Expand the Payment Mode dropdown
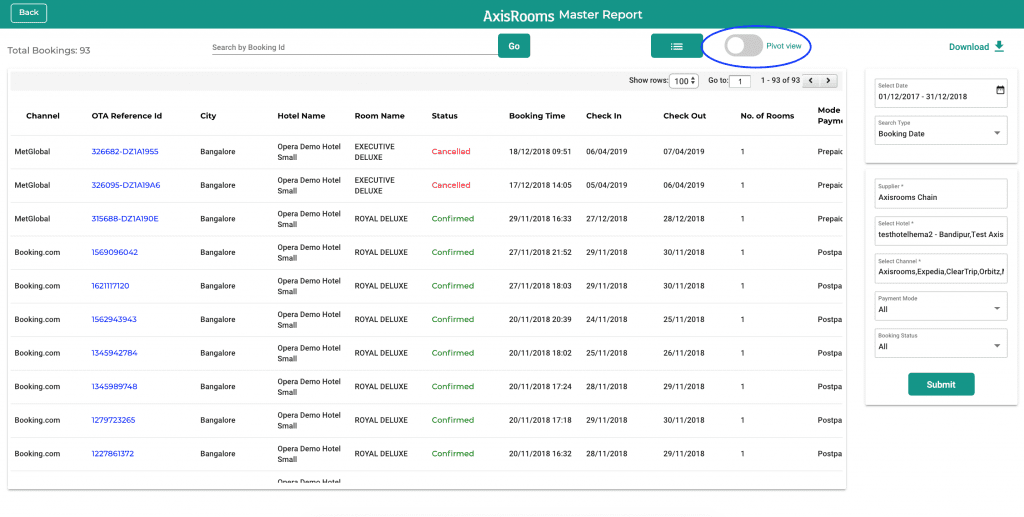This screenshot has width=1024, height=517. click(x=941, y=306)
